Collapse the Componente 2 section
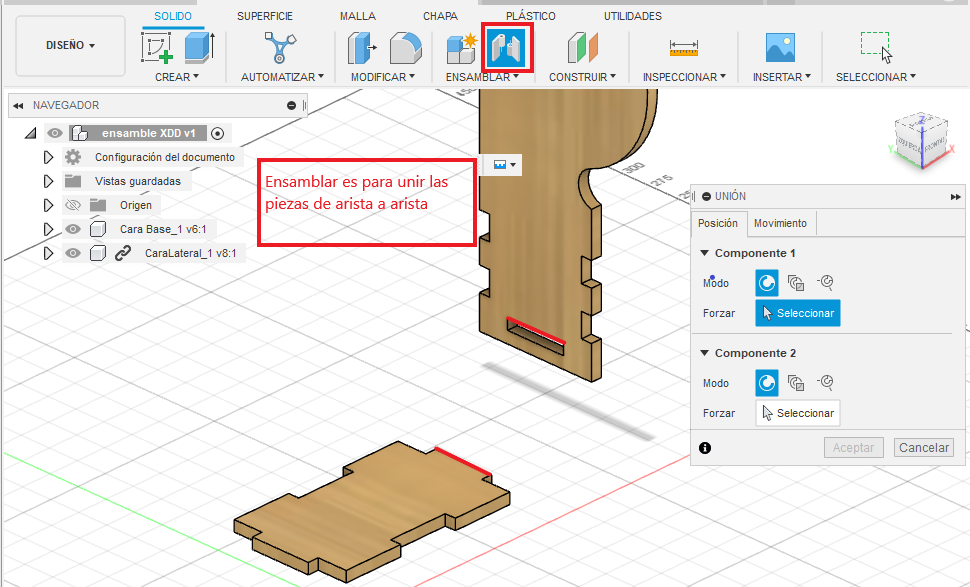Viewport: 970px width, 587px height. (x=704, y=353)
